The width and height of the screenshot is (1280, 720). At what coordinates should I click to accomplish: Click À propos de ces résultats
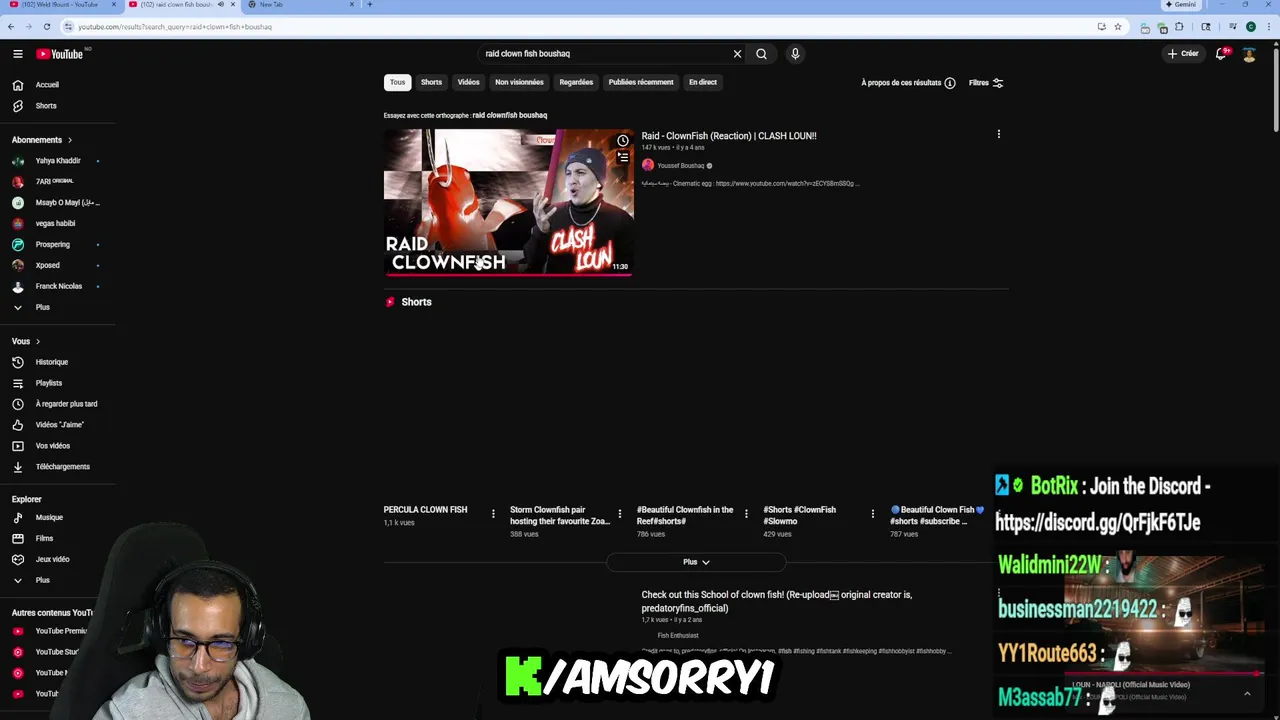point(908,83)
